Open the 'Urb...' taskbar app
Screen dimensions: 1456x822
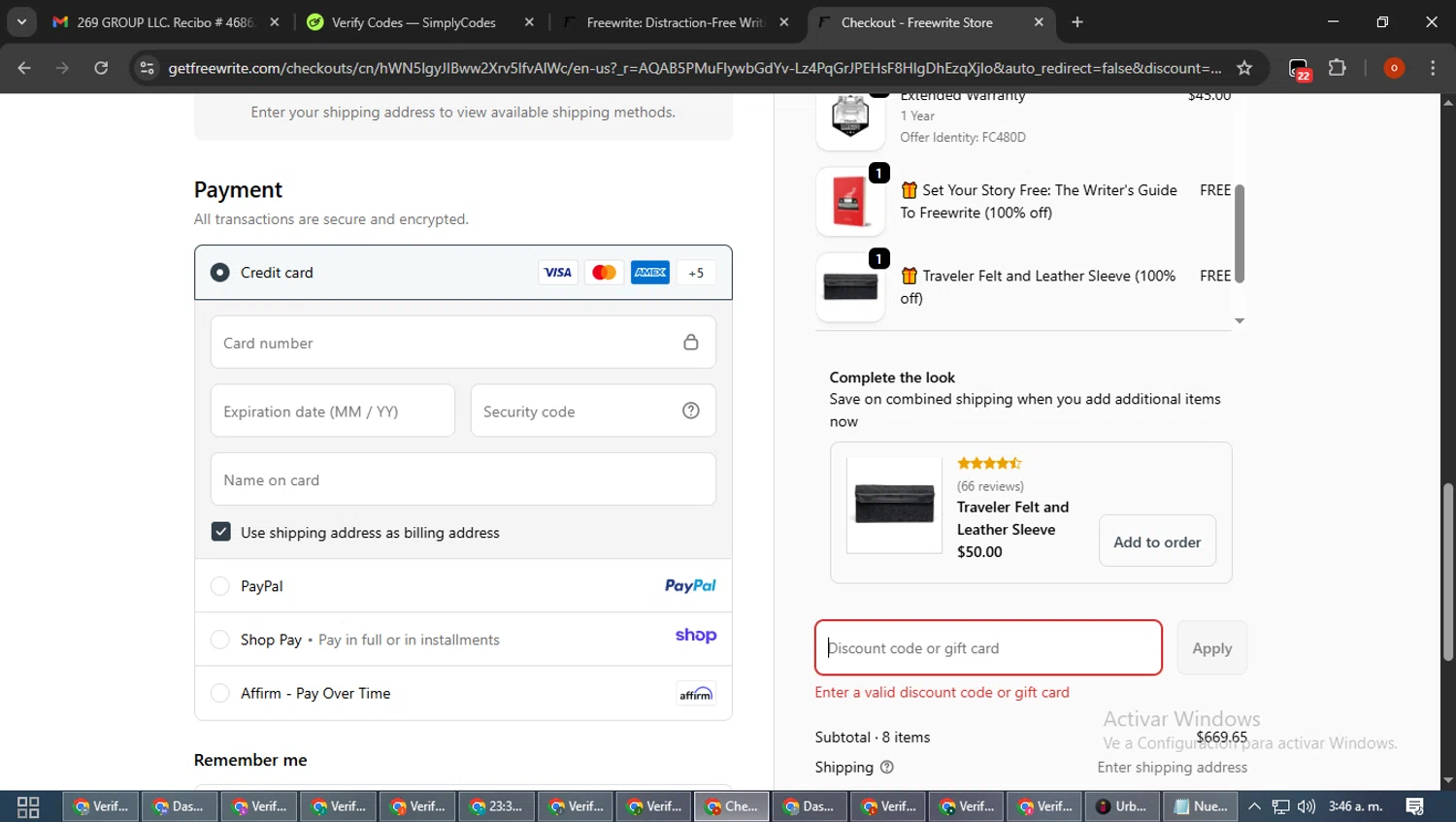1121,806
